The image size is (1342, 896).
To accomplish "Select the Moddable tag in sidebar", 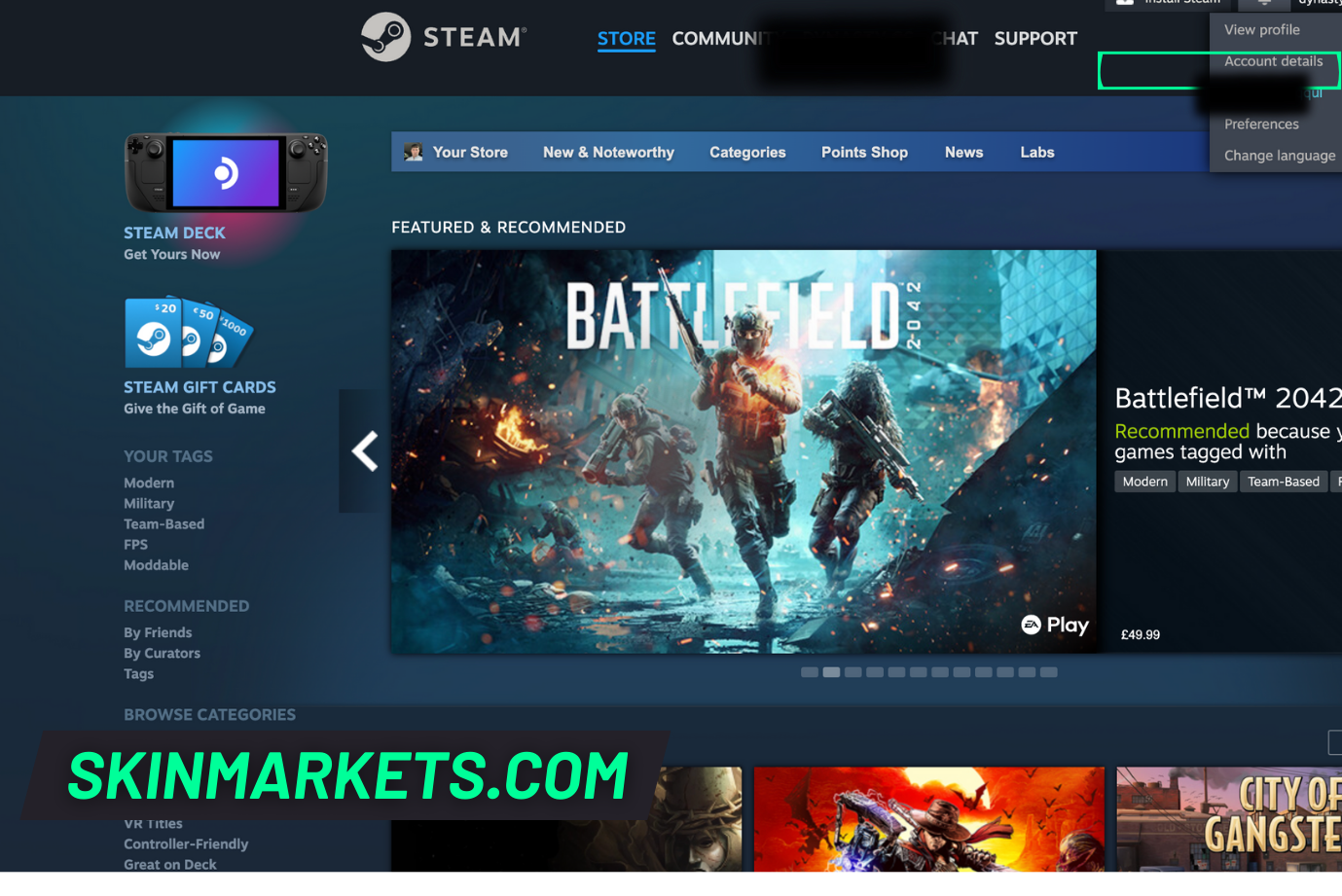I will click(x=156, y=565).
